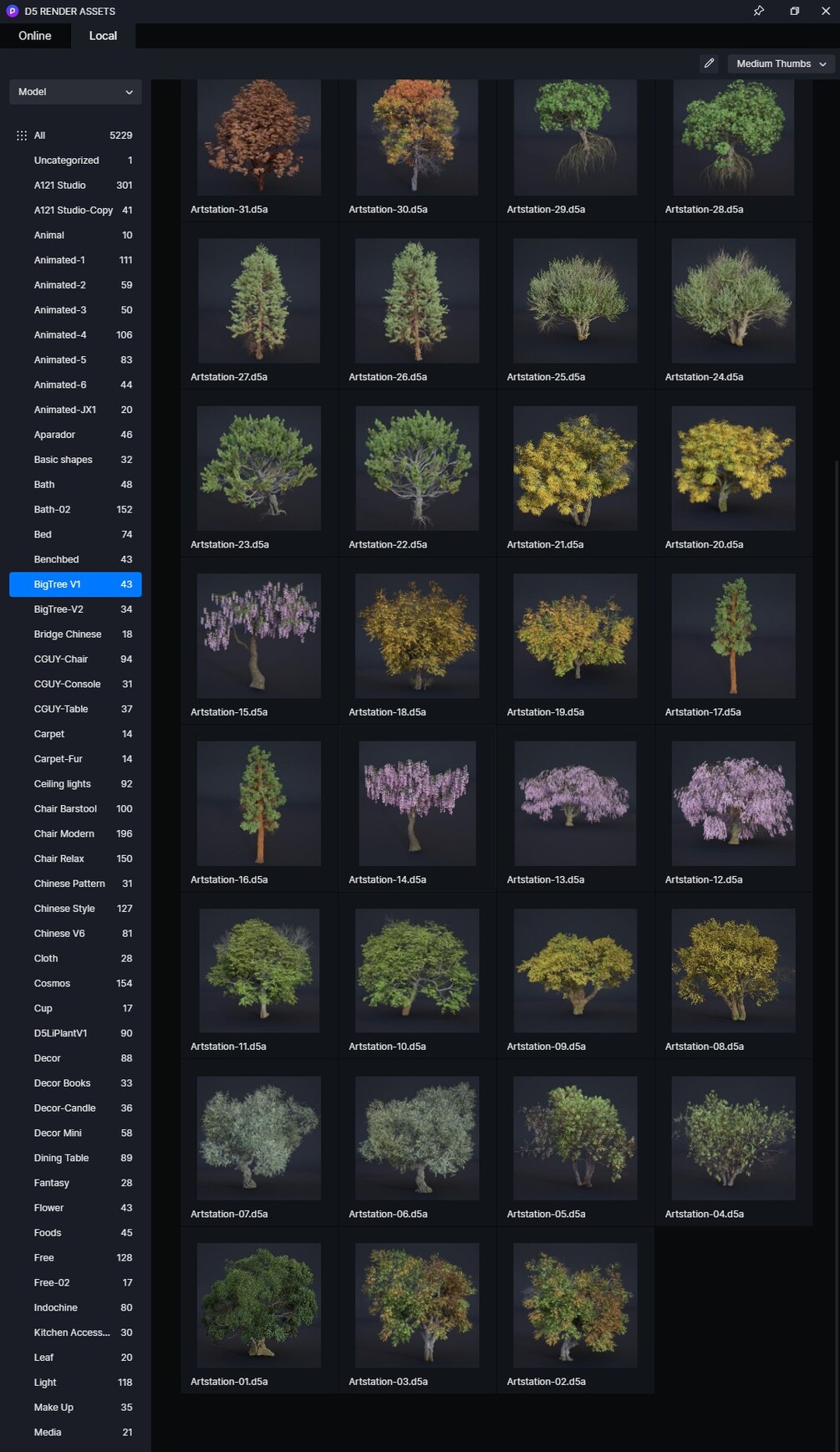Choose the Artstation-21 yellow tree thumbnail
This screenshot has width=840, height=1452.
[575, 468]
